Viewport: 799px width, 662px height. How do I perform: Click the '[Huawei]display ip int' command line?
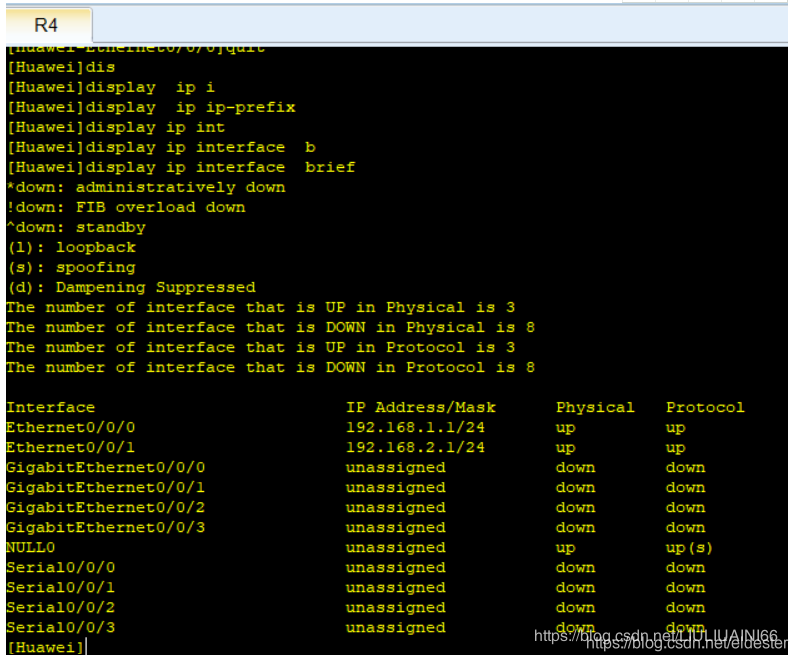pyautogui.click(x=116, y=127)
